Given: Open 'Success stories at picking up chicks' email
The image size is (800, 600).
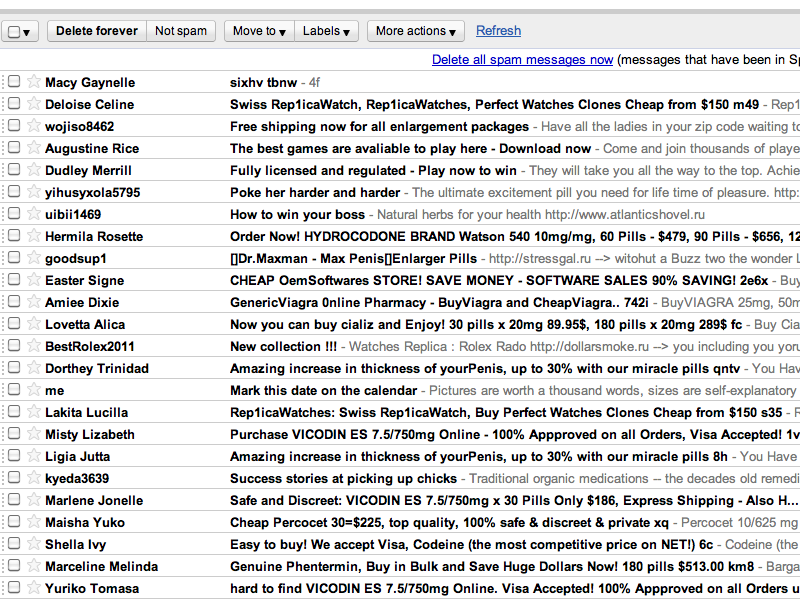Looking at the screenshot, I should (343, 478).
